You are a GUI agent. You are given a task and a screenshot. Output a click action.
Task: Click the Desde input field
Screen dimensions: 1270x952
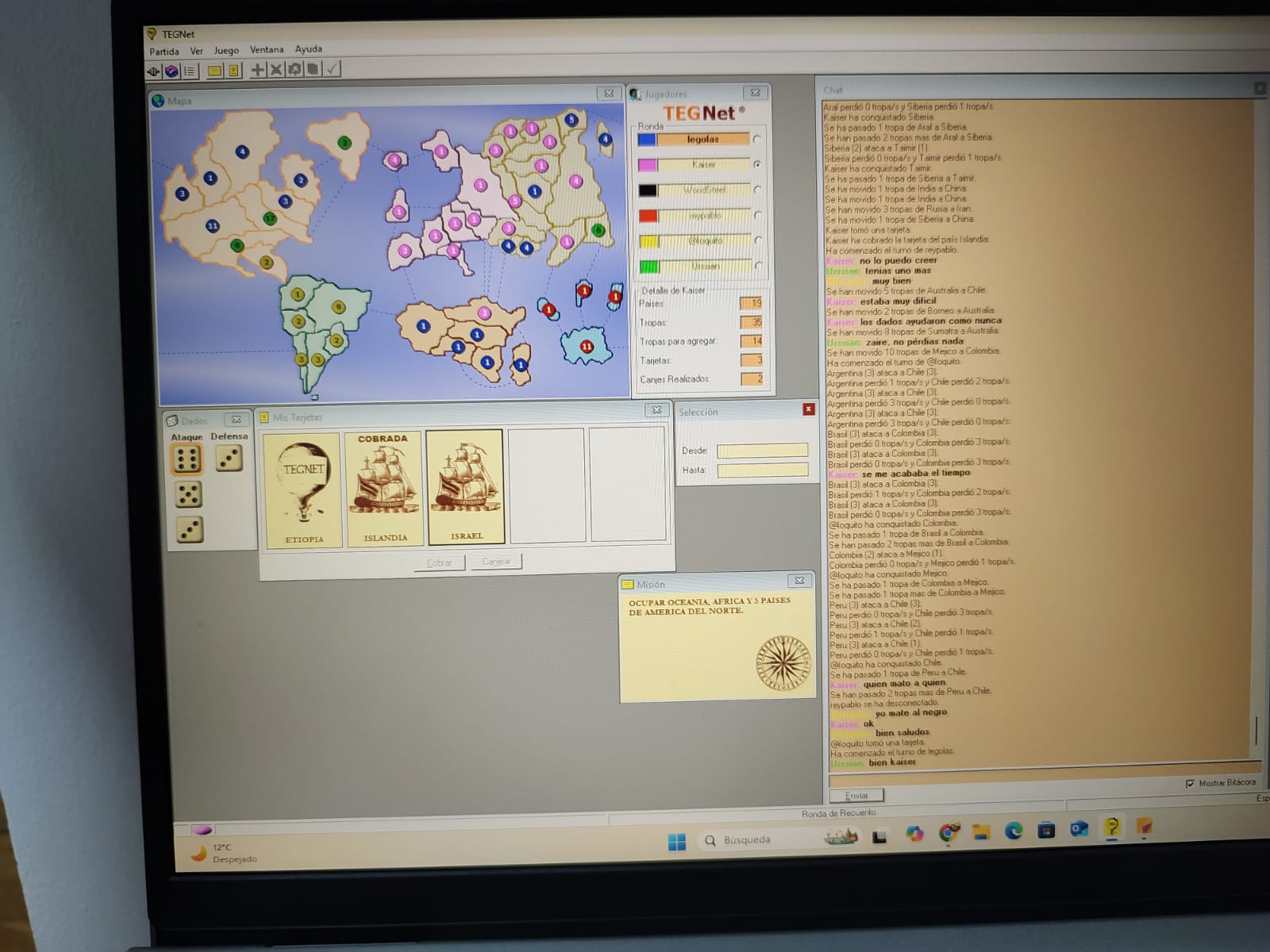[762, 451]
